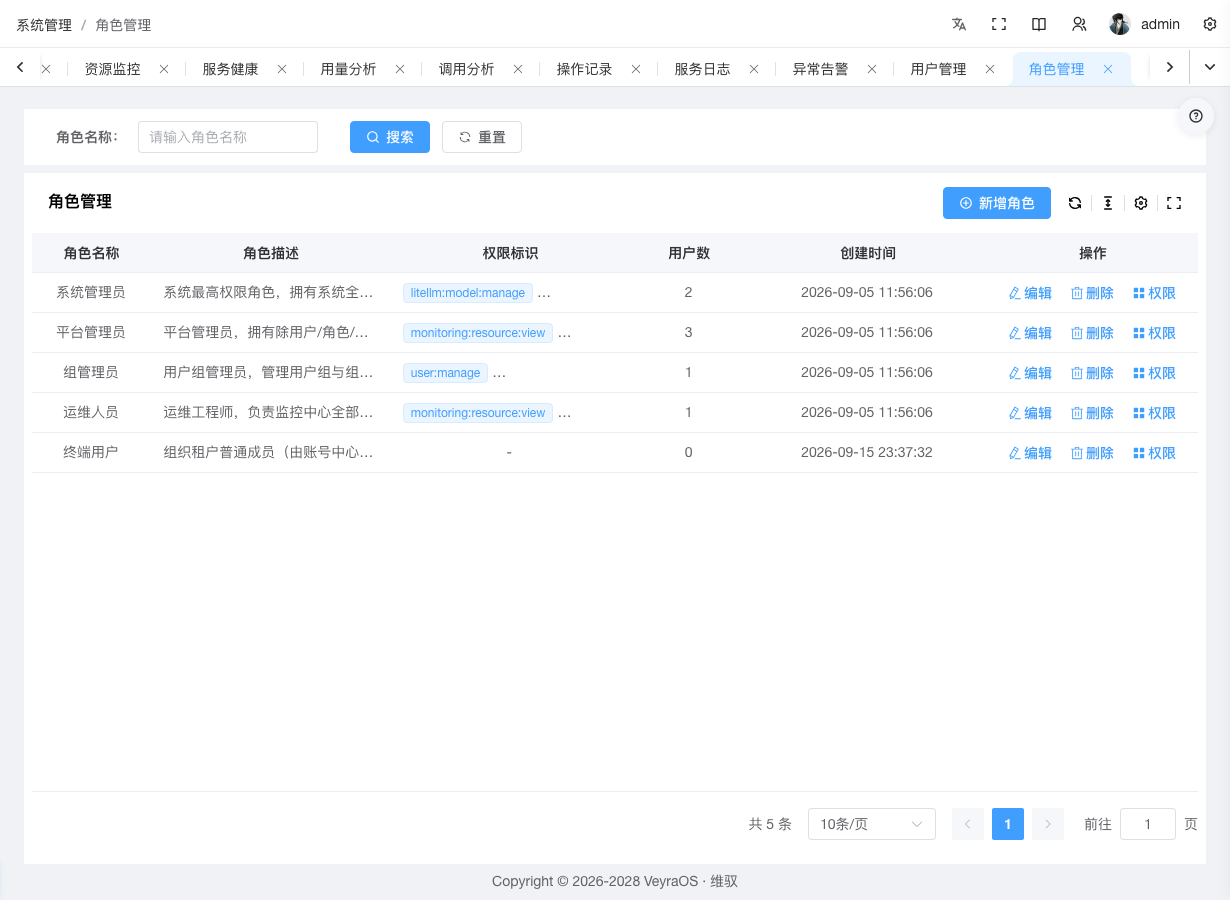This screenshot has width=1230, height=900.
Task: Open the admin avatar menu
Action: click(1145, 24)
